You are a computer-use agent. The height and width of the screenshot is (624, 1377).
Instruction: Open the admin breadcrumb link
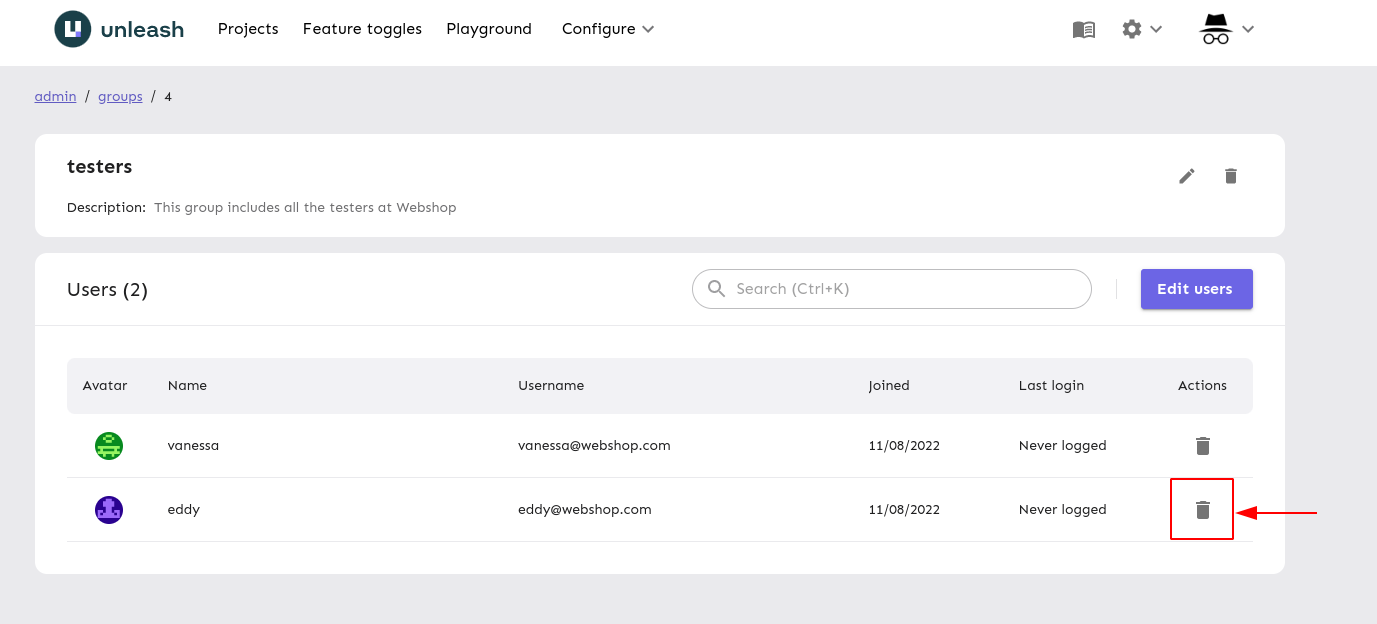55,96
